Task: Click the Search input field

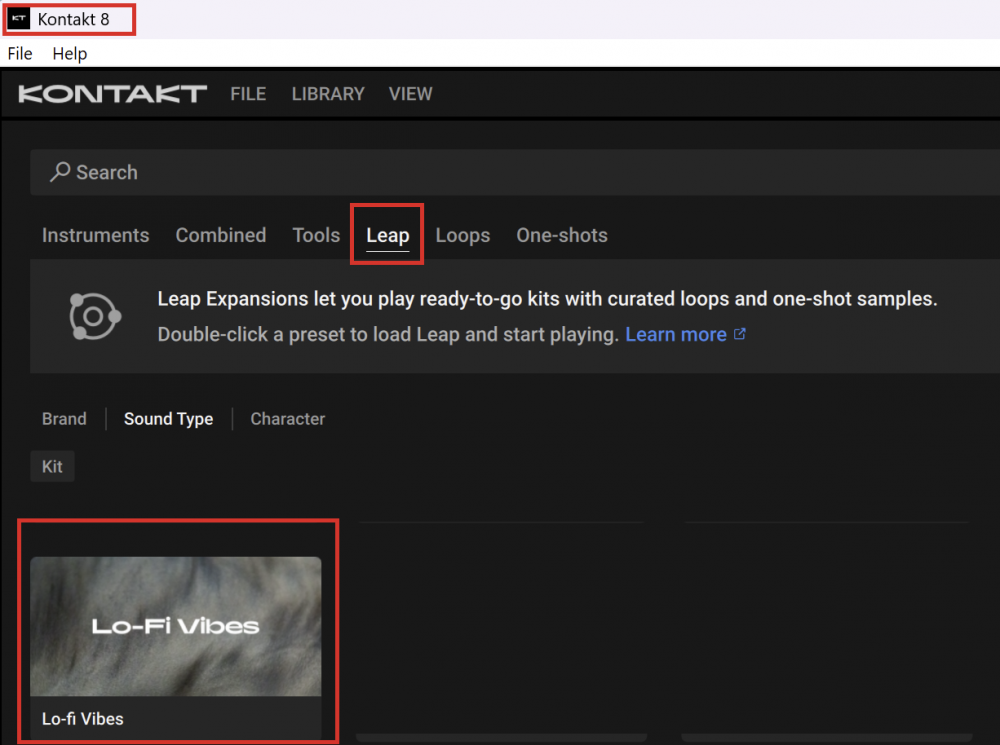Action: (x=515, y=172)
